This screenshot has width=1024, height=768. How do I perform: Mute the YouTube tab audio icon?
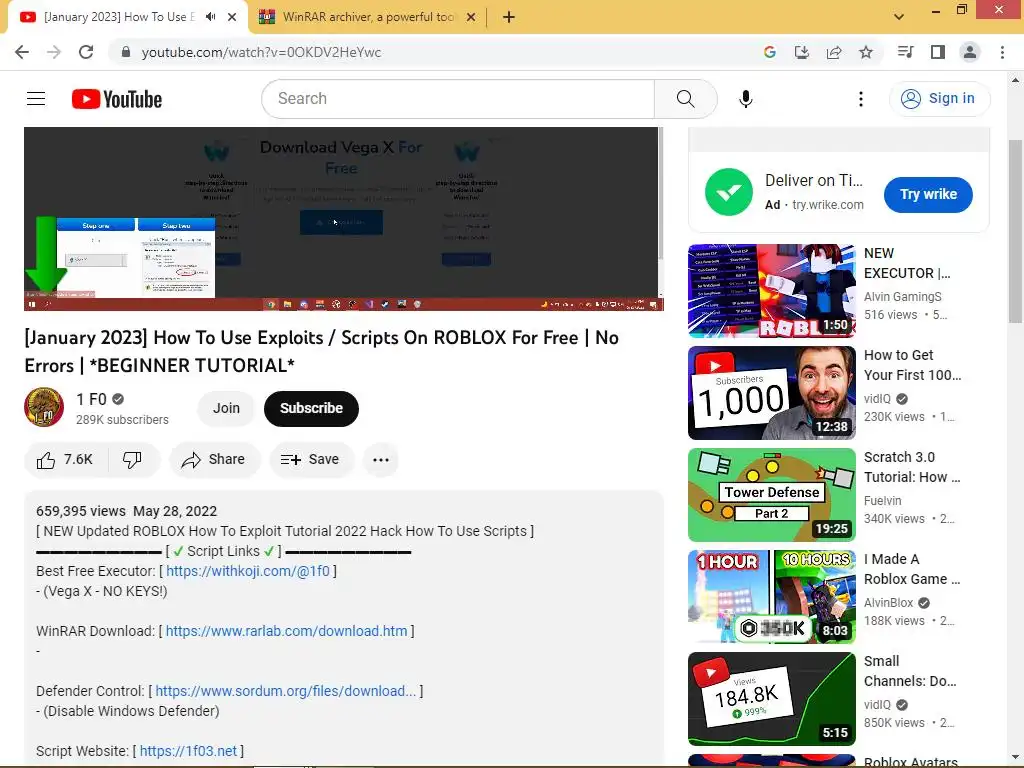[x=210, y=17]
